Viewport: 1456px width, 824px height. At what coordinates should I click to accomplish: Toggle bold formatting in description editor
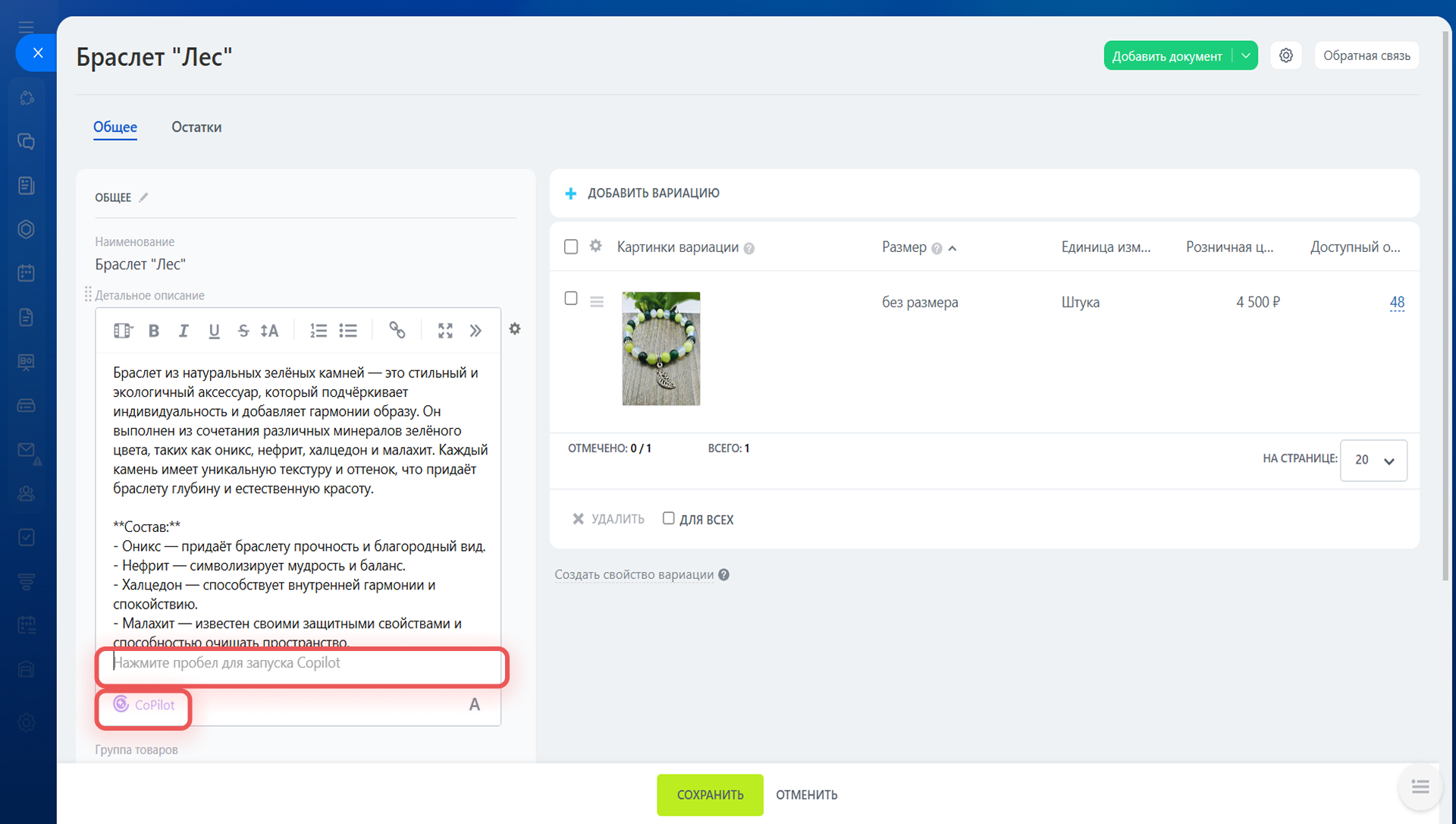point(154,331)
